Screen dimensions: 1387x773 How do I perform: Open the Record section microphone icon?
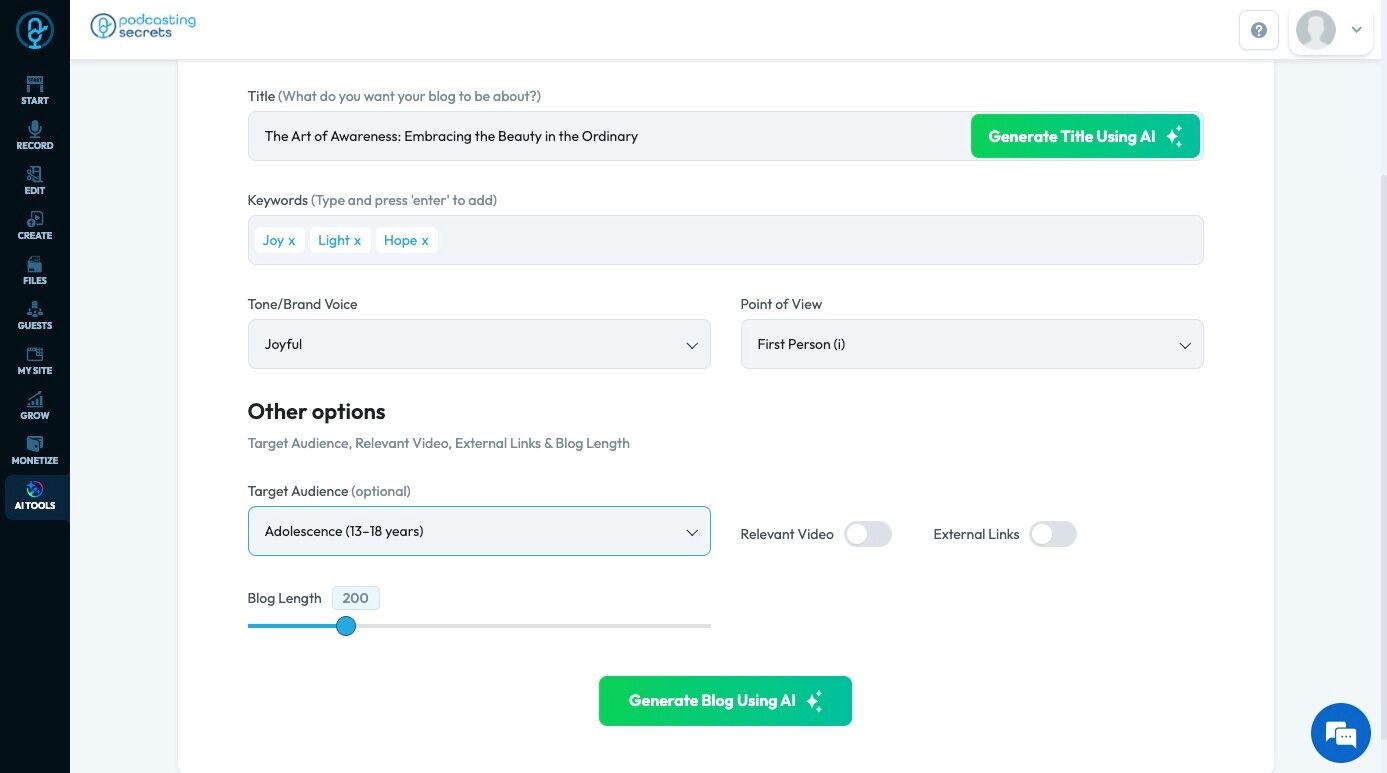coord(35,129)
